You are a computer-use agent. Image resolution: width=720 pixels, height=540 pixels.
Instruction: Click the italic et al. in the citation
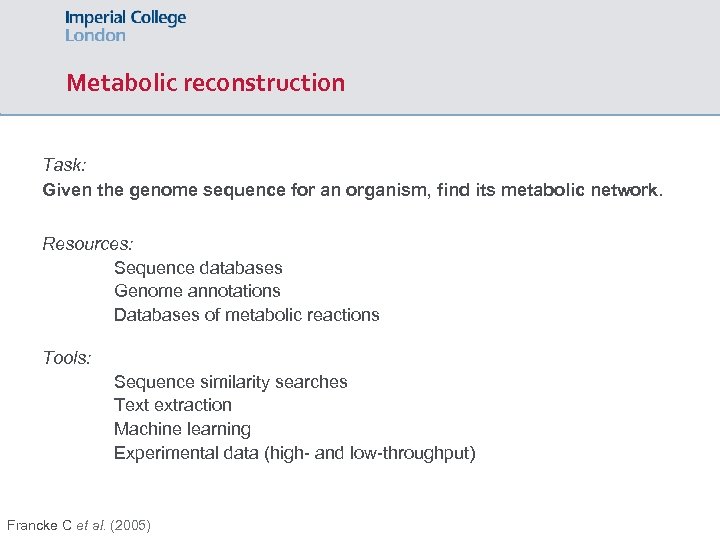point(93,525)
